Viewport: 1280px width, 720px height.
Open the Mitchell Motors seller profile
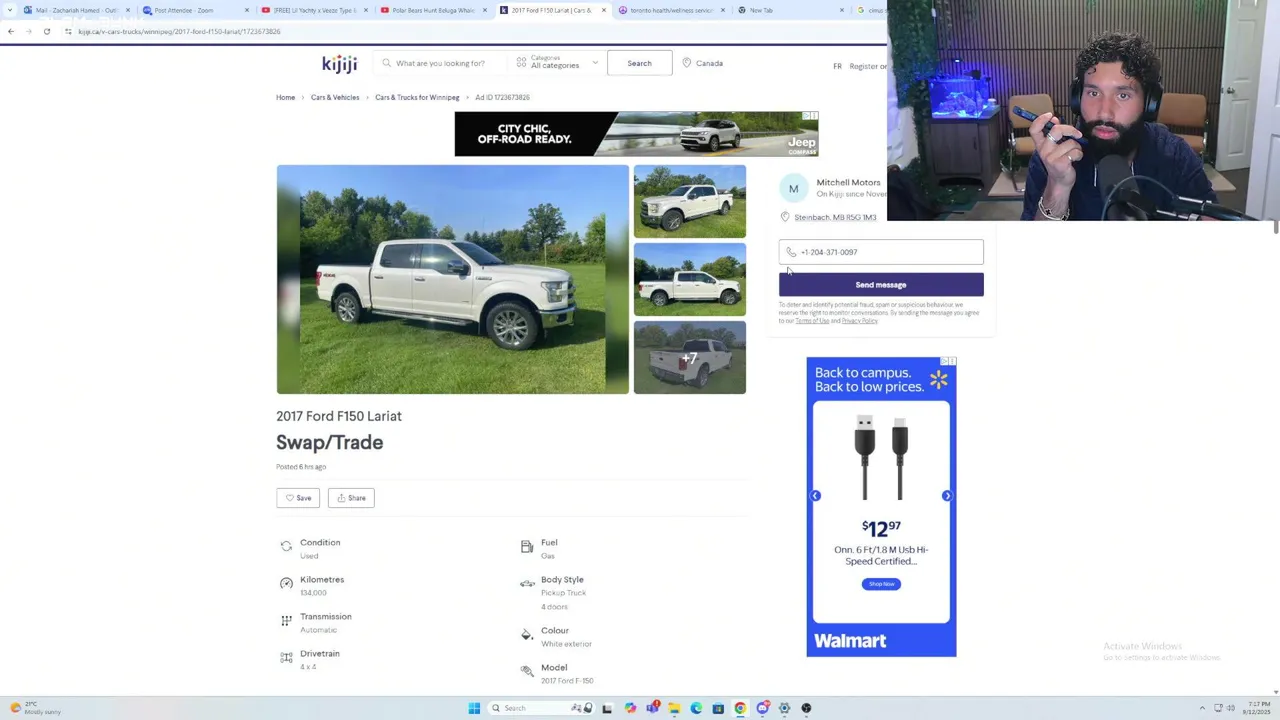coord(848,182)
